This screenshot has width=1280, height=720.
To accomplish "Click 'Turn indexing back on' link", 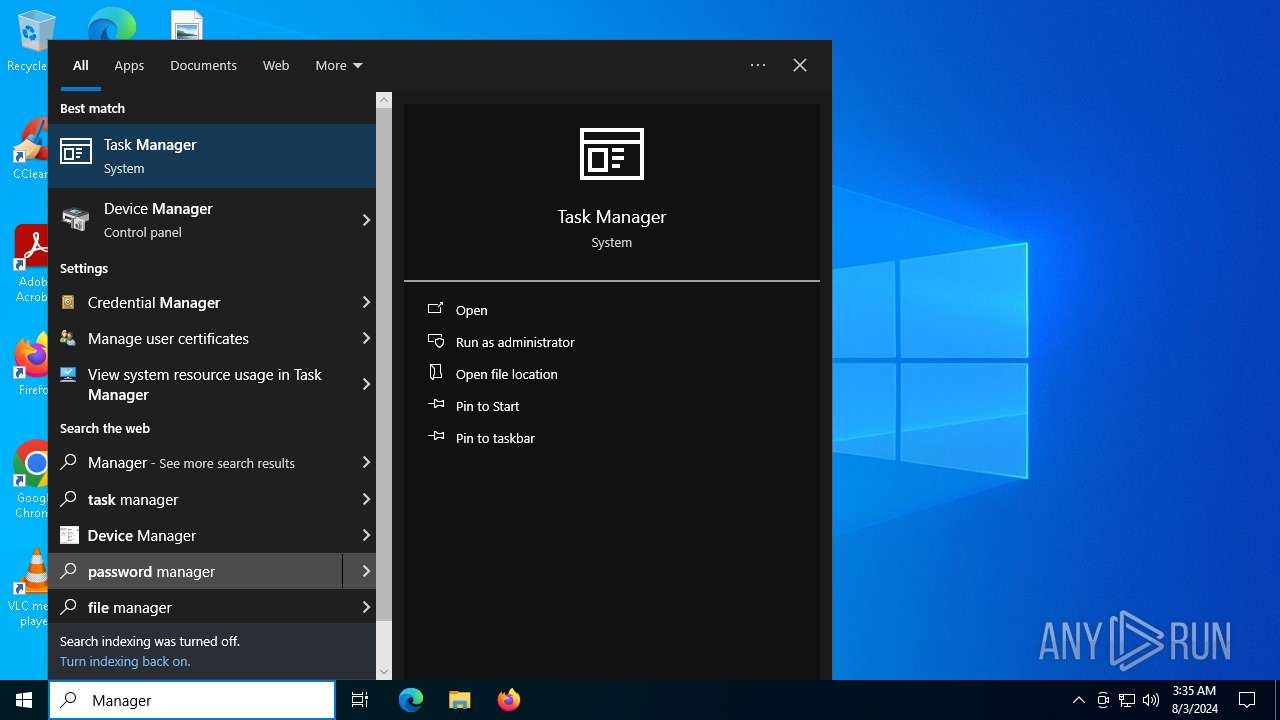I will pos(125,661).
